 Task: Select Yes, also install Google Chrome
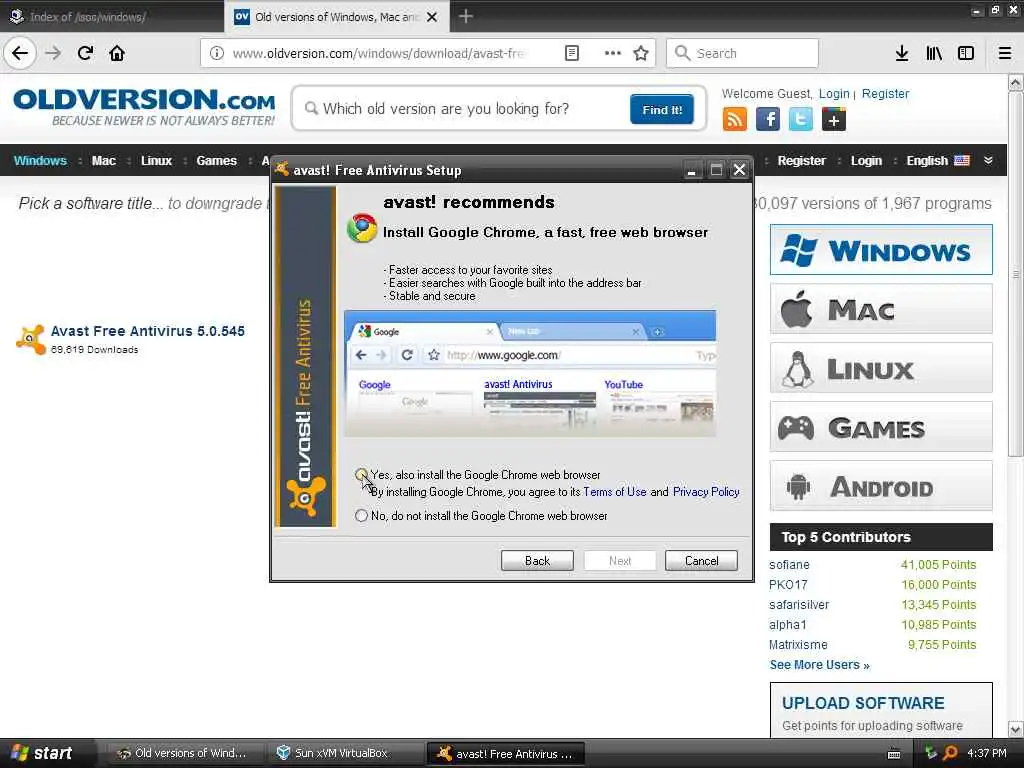click(361, 475)
